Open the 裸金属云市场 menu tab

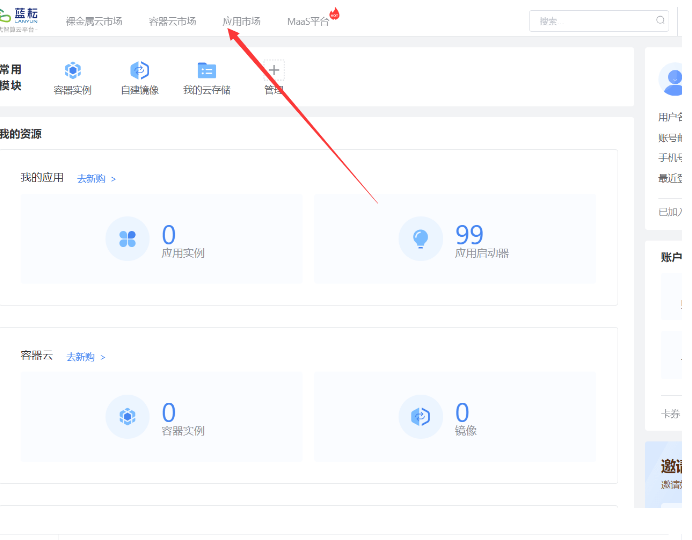tap(94, 21)
